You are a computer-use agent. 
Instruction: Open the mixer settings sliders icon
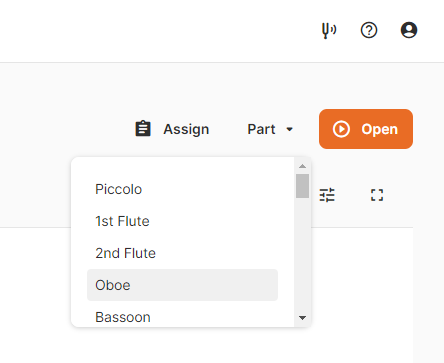point(327,195)
